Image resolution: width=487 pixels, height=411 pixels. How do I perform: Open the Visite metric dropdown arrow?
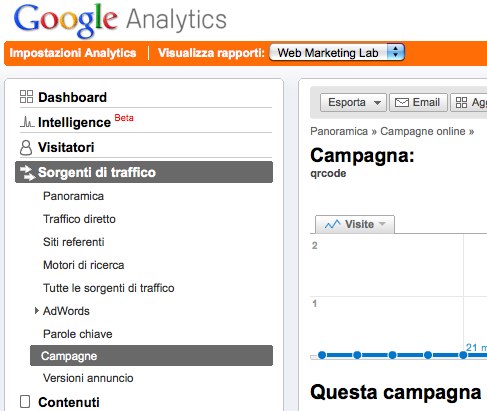tap(382, 224)
